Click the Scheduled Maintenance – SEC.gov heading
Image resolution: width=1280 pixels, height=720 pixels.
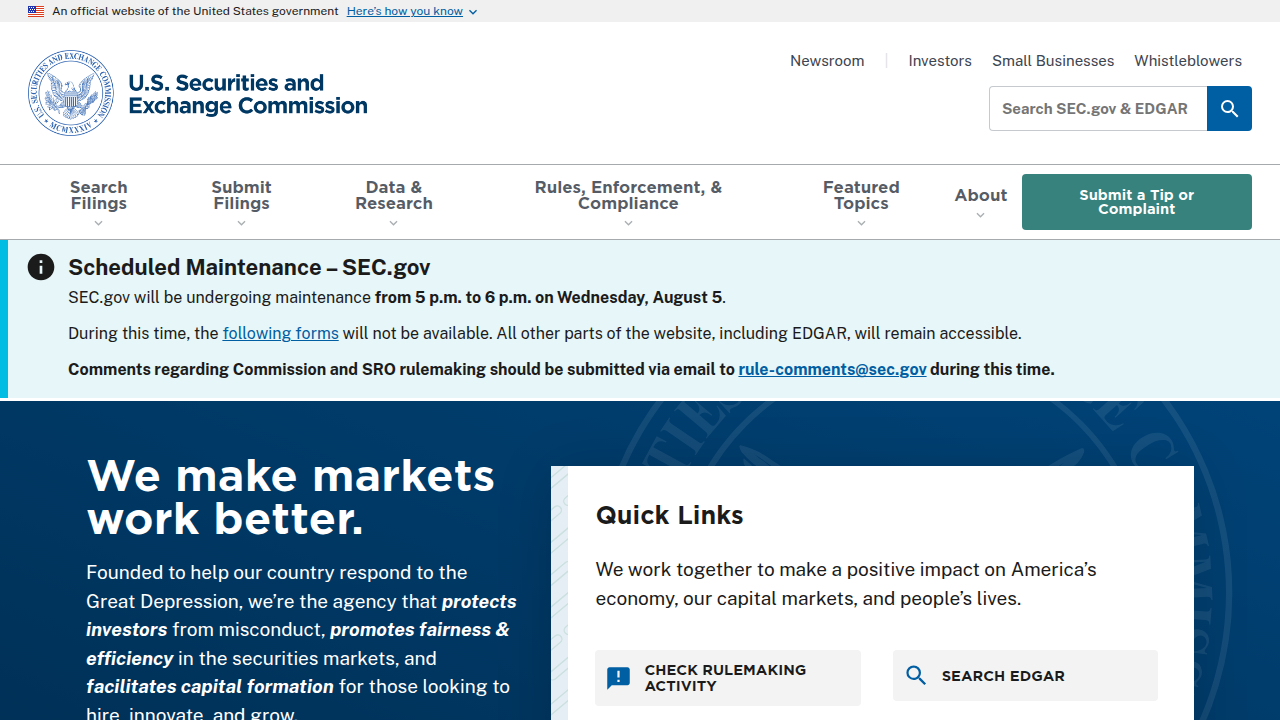coord(249,267)
